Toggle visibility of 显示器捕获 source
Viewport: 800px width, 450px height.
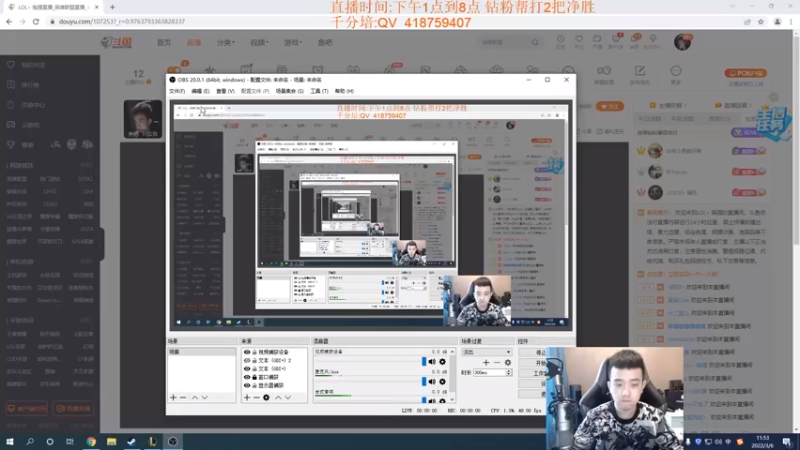click(247, 385)
